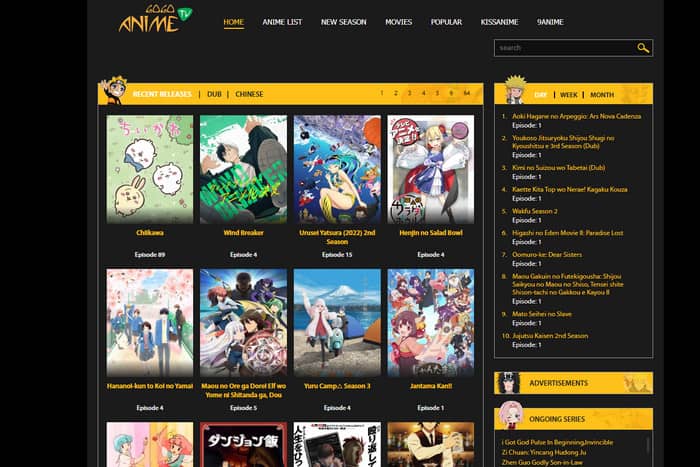Open the 9ANIME nav link

[x=550, y=22]
